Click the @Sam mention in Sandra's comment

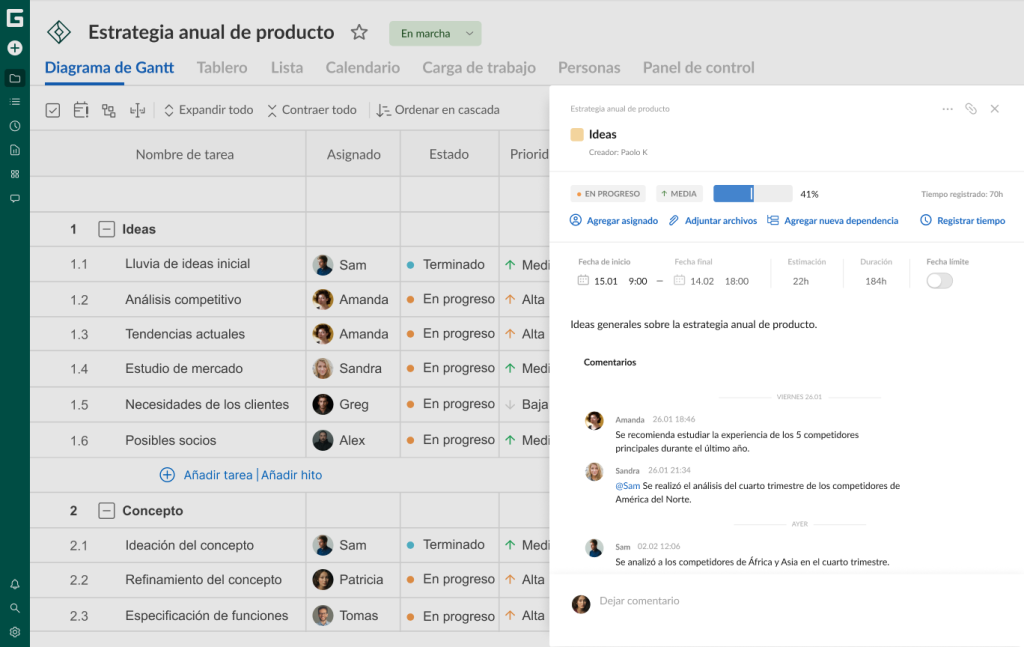point(628,486)
